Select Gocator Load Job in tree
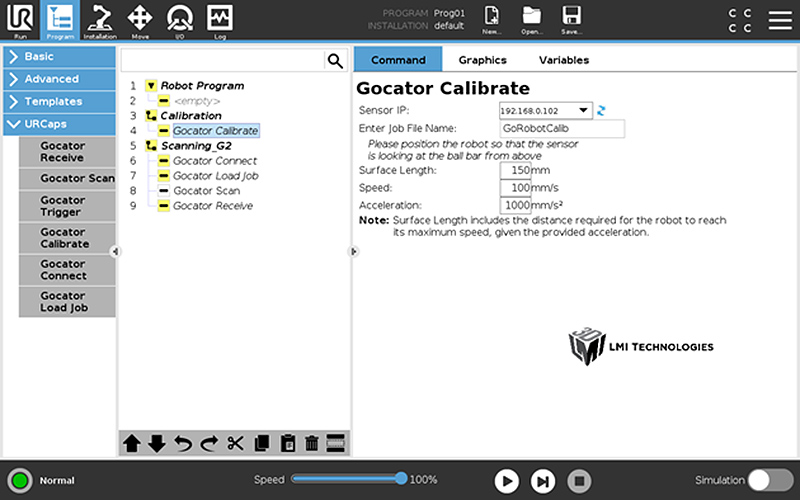This screenshot has height=500, width=800. (x=215, y=176)
